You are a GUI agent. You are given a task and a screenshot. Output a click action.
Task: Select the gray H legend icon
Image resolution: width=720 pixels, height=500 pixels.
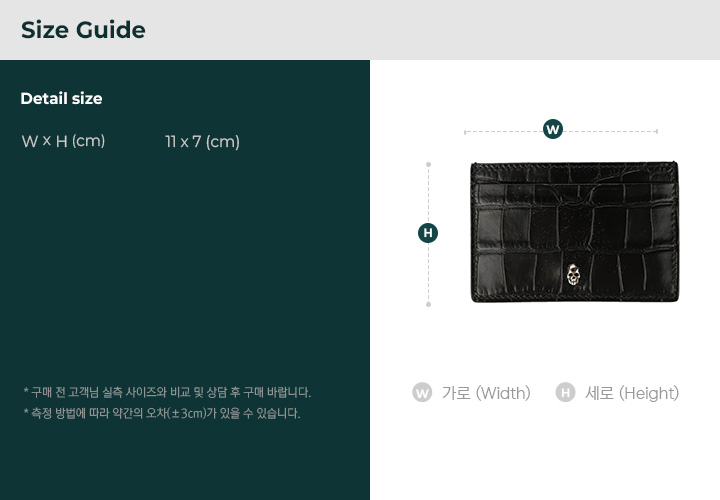pyautogui.click(x=565, y=393)
